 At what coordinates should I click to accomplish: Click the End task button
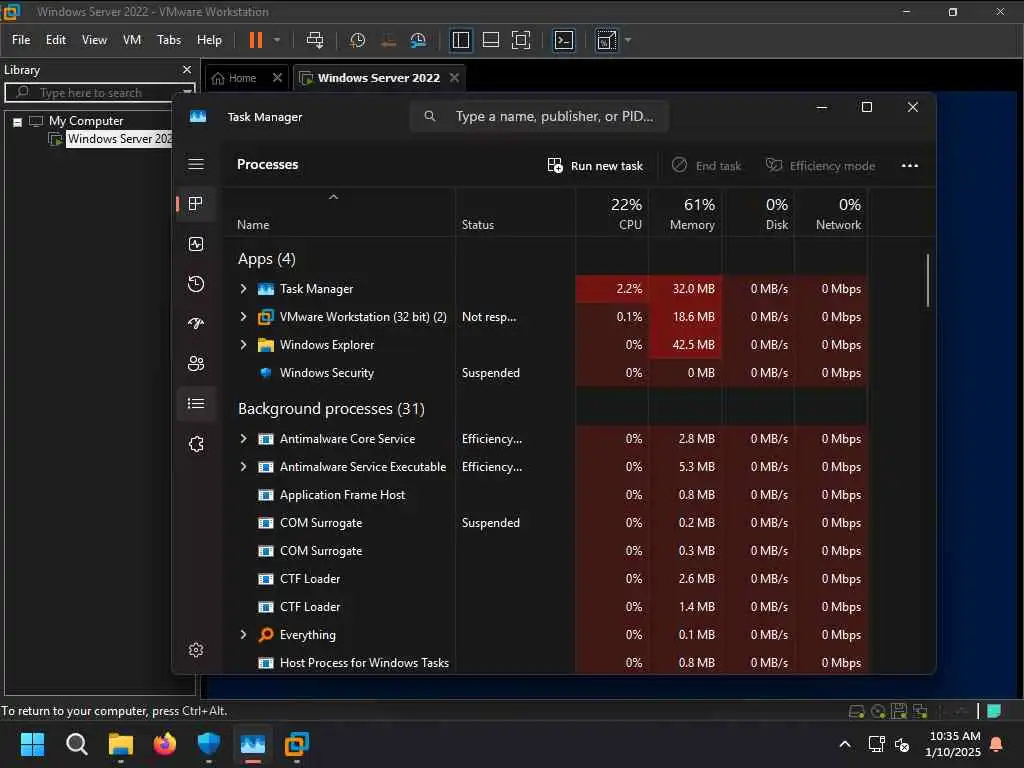tap(706, 166)
